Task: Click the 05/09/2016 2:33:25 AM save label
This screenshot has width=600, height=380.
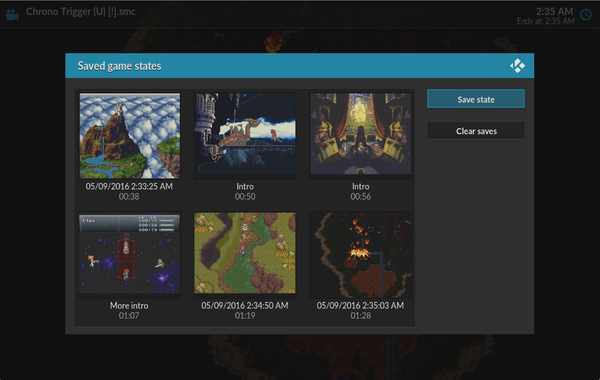Action: (x=129, y=186)
